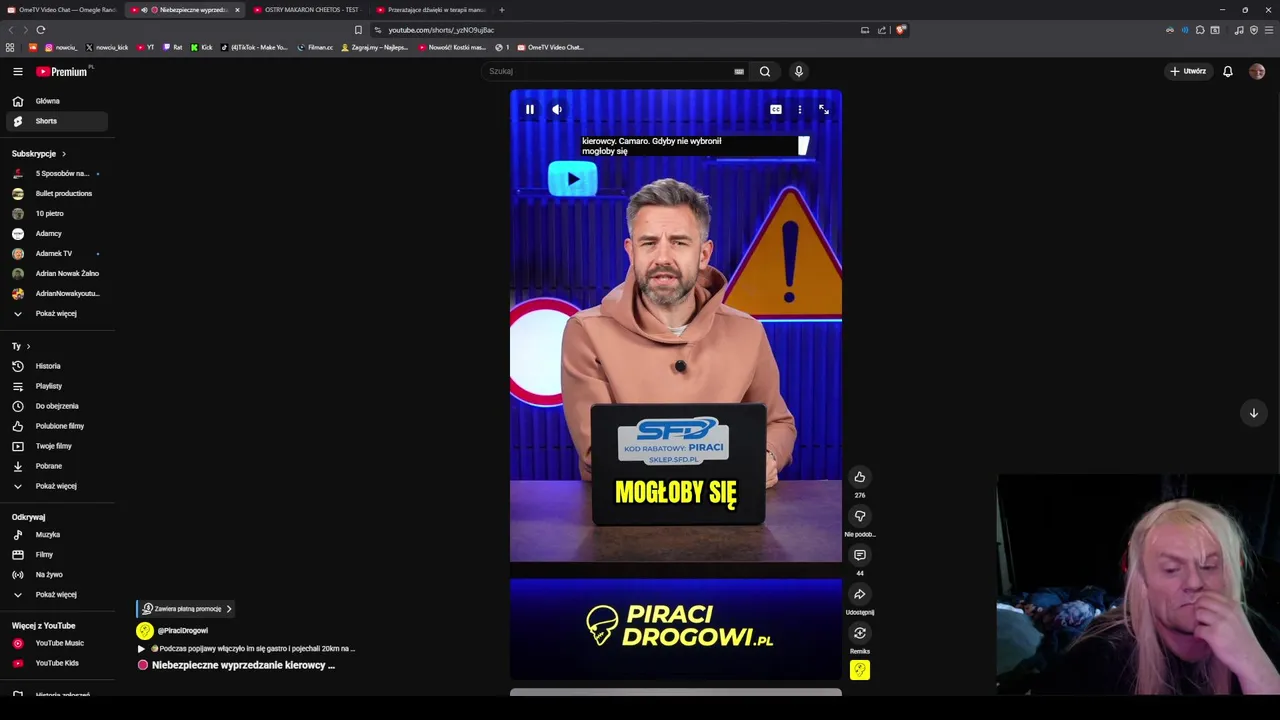The width and height of the screenshot is (1280, 720).
Task: Open the Remiks option
Action: 860,633
